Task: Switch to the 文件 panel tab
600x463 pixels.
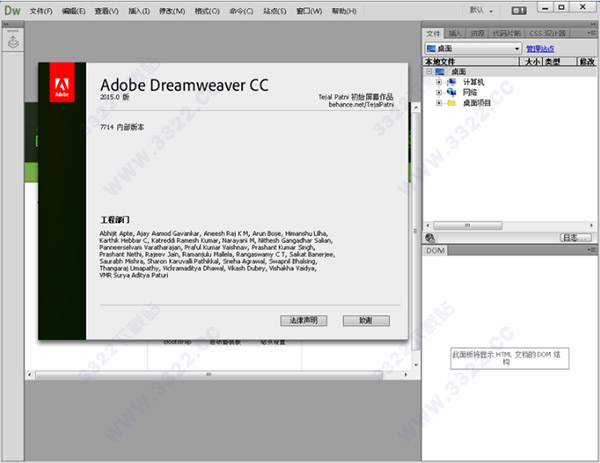Action: point(433,33)
